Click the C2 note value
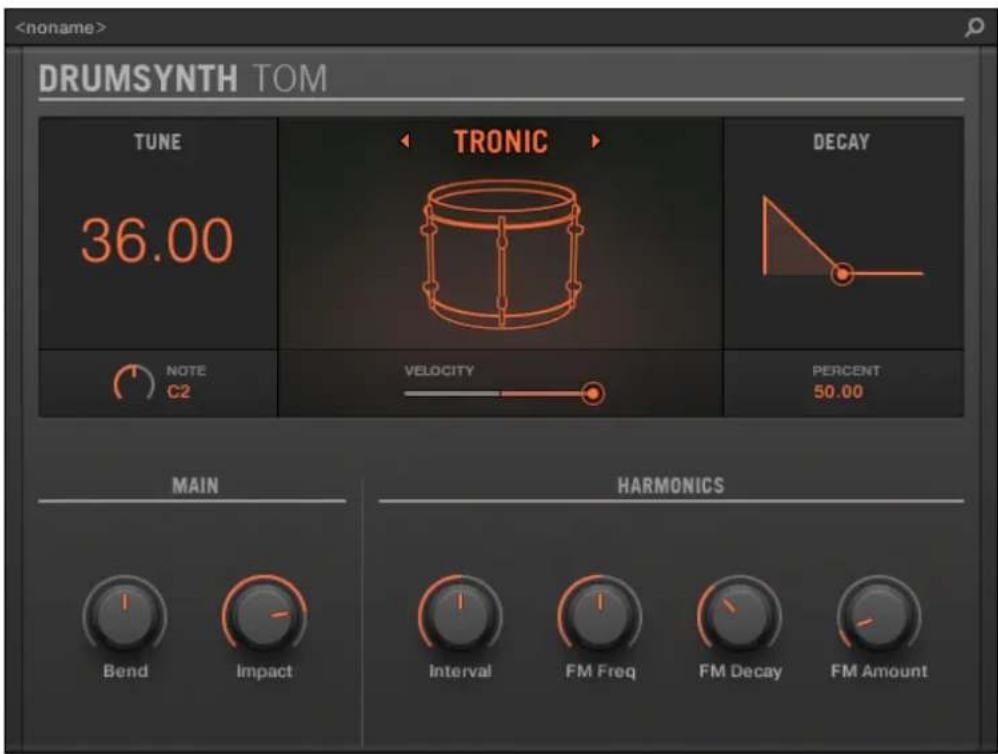This screenshot has height=754, width=998. tap(178, 392)
